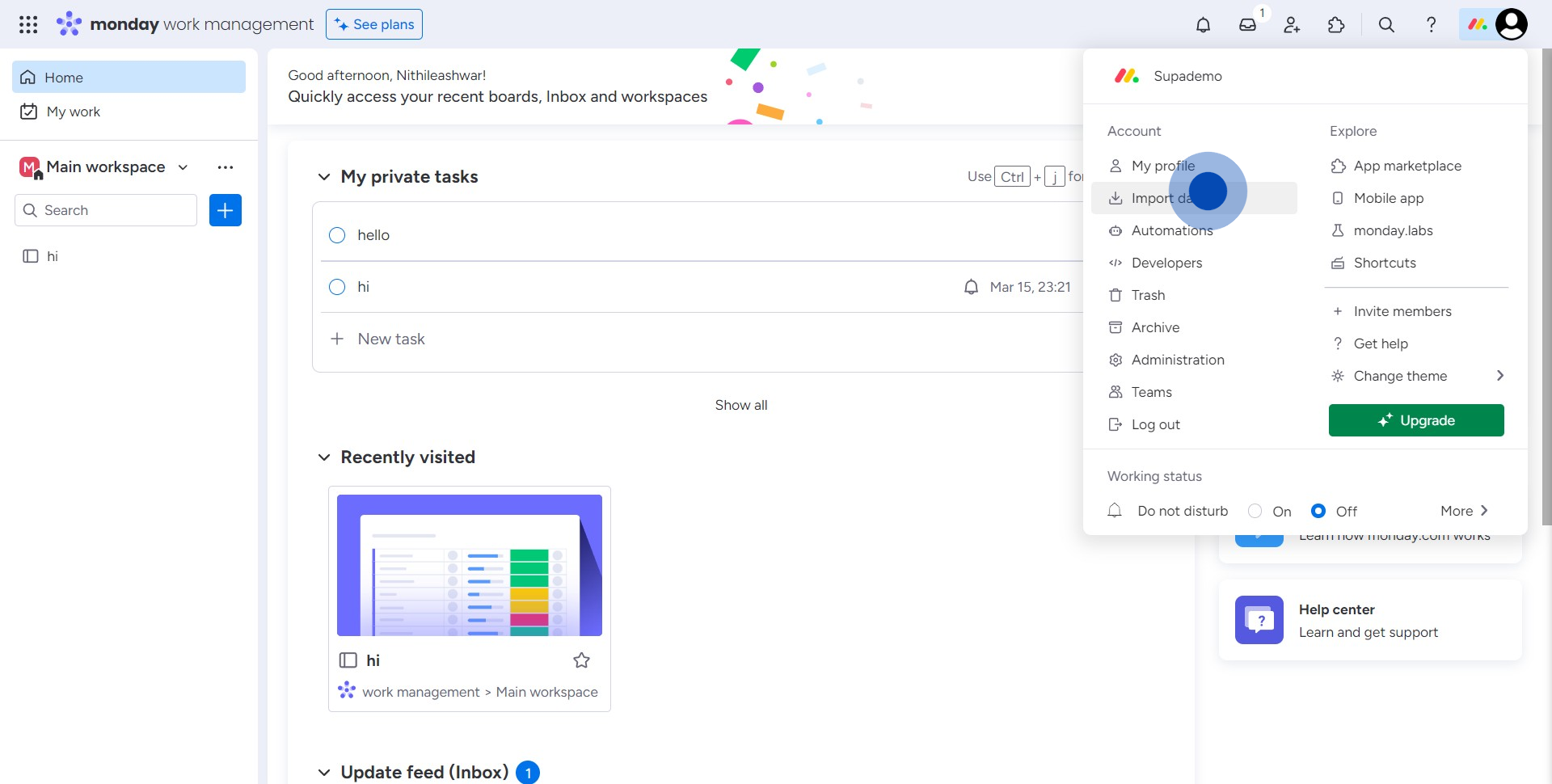The height and width of the screenshot is (784, 1552).
Task: Collapse My private tasks section
Action: click(x=324, y=177)
